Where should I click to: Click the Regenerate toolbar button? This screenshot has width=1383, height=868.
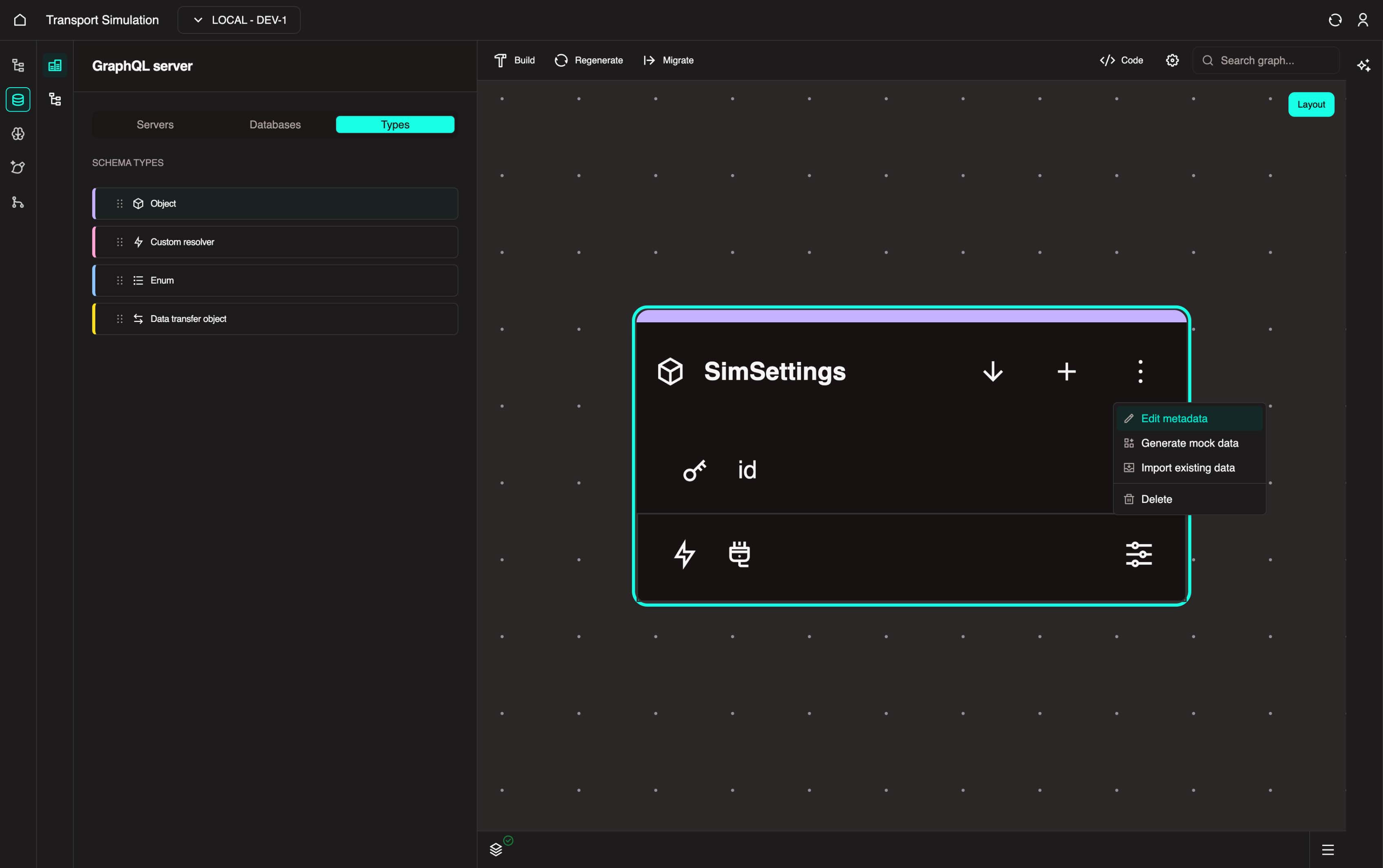pos(589,60)
